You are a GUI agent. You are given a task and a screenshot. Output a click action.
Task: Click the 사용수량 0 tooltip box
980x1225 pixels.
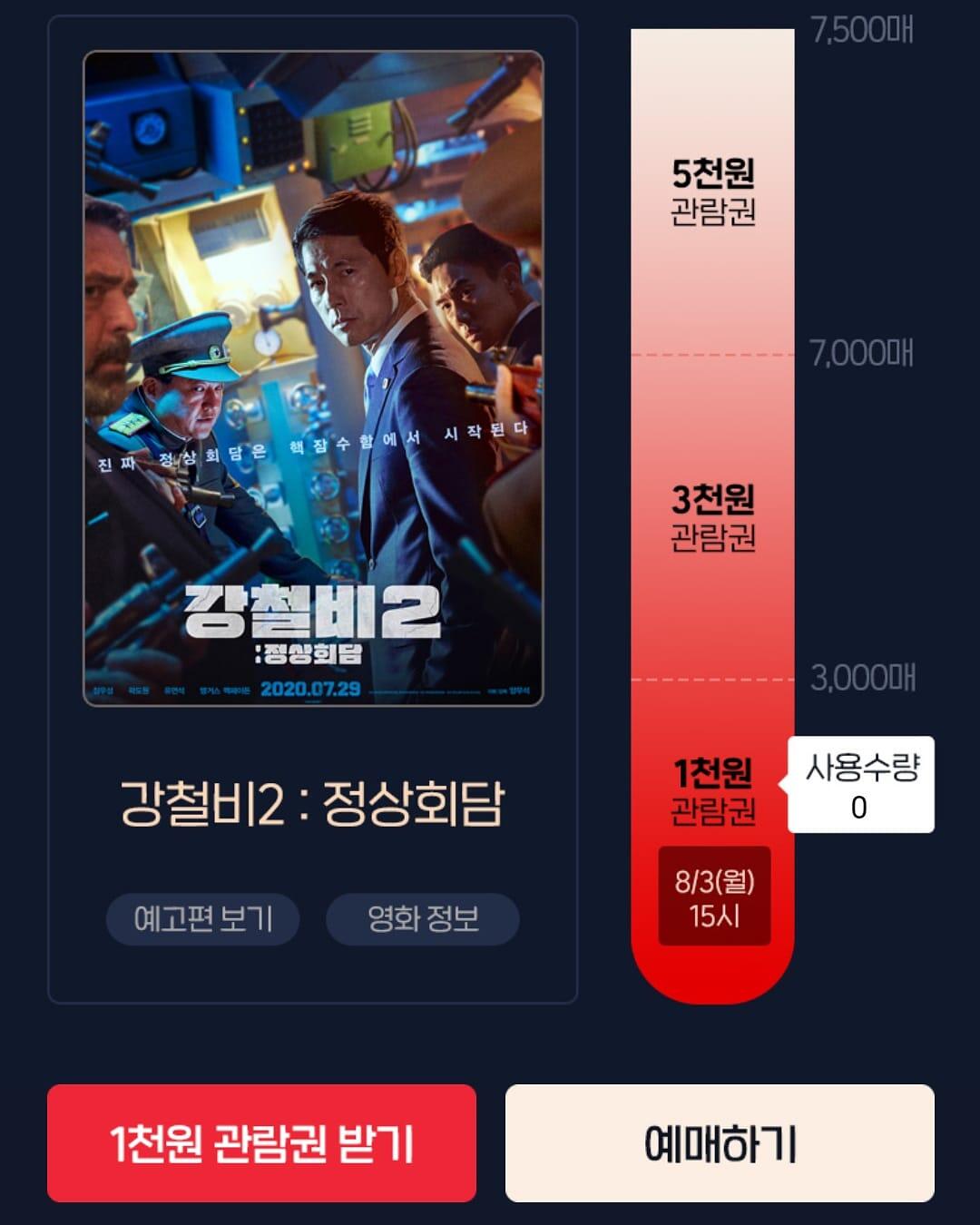click(x=860, y=785)
